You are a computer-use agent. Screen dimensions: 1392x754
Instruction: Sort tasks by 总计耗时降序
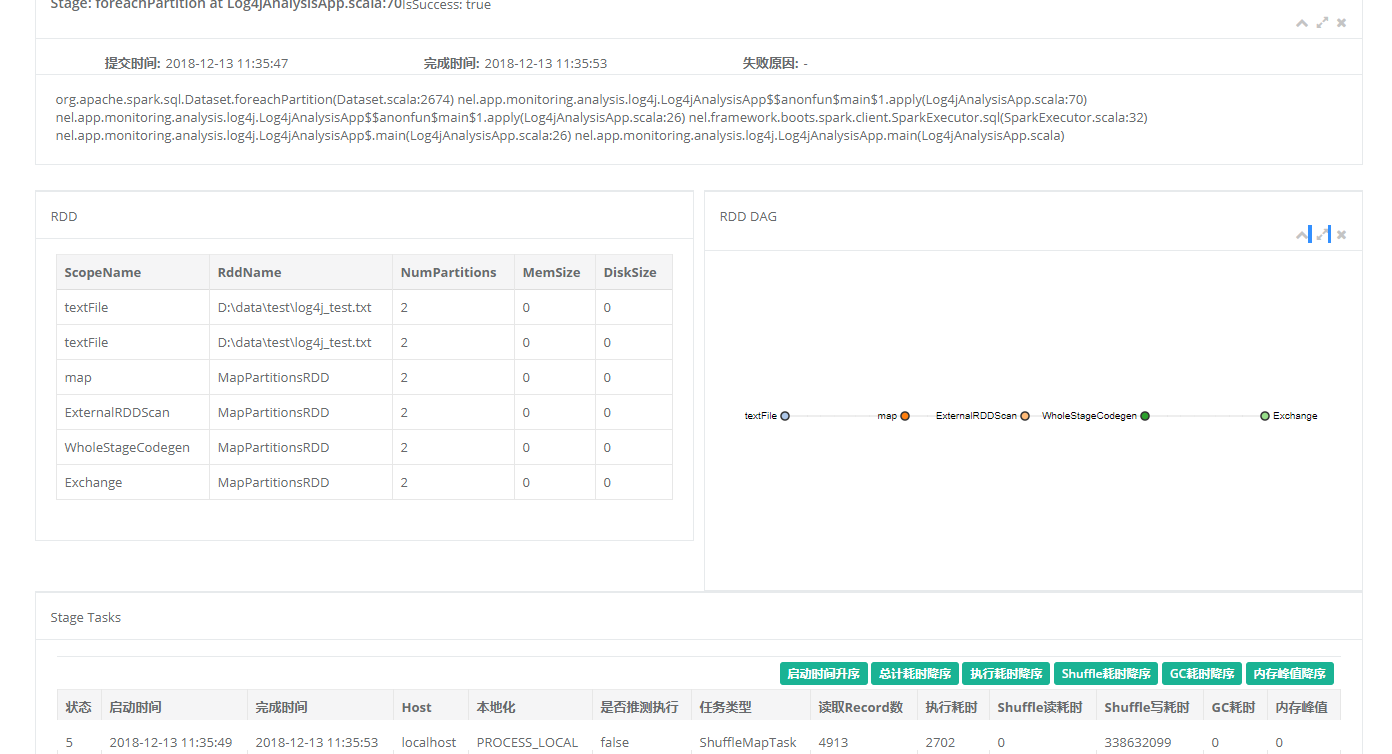915,674
